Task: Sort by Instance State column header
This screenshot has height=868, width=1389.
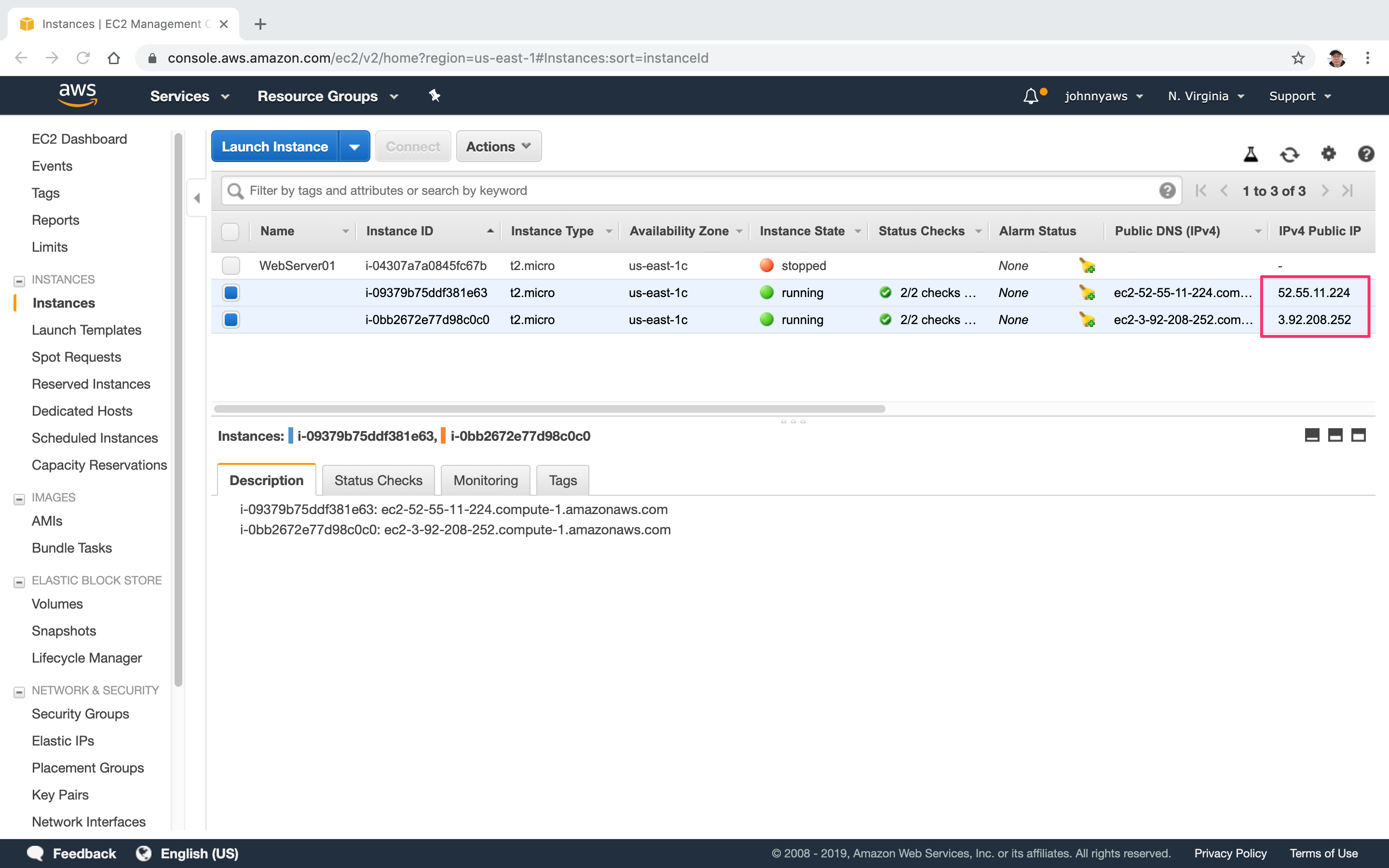Action: (809, 231)
